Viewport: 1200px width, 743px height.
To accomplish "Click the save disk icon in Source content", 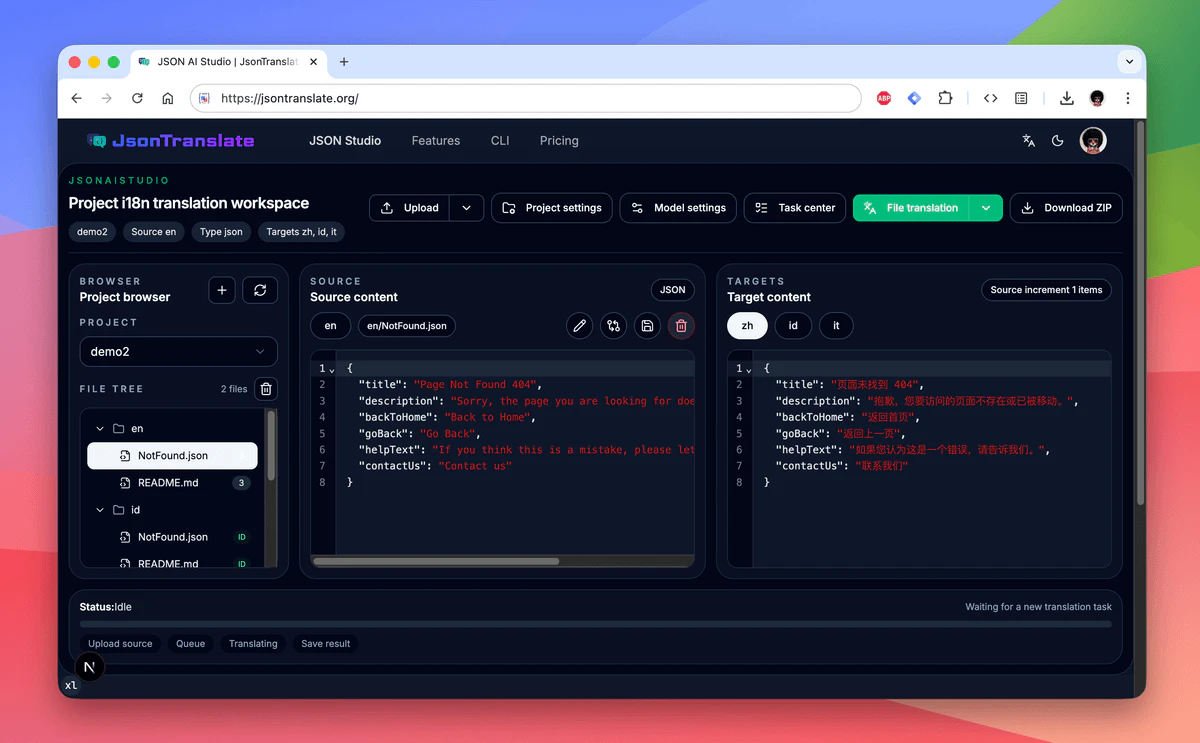I will [647, 325].
